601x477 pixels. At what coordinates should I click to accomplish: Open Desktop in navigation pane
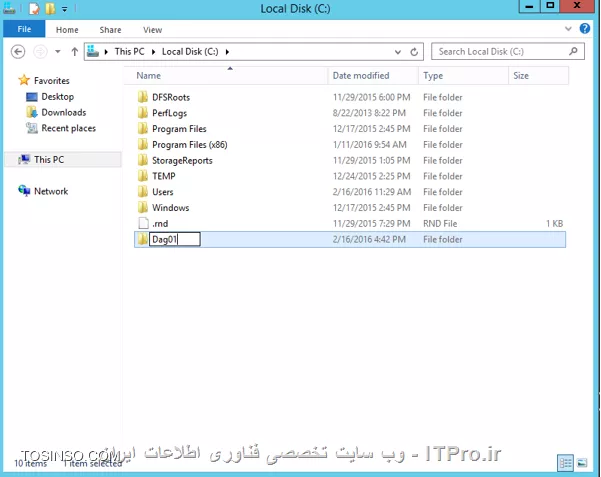click(x=57, y=97)
